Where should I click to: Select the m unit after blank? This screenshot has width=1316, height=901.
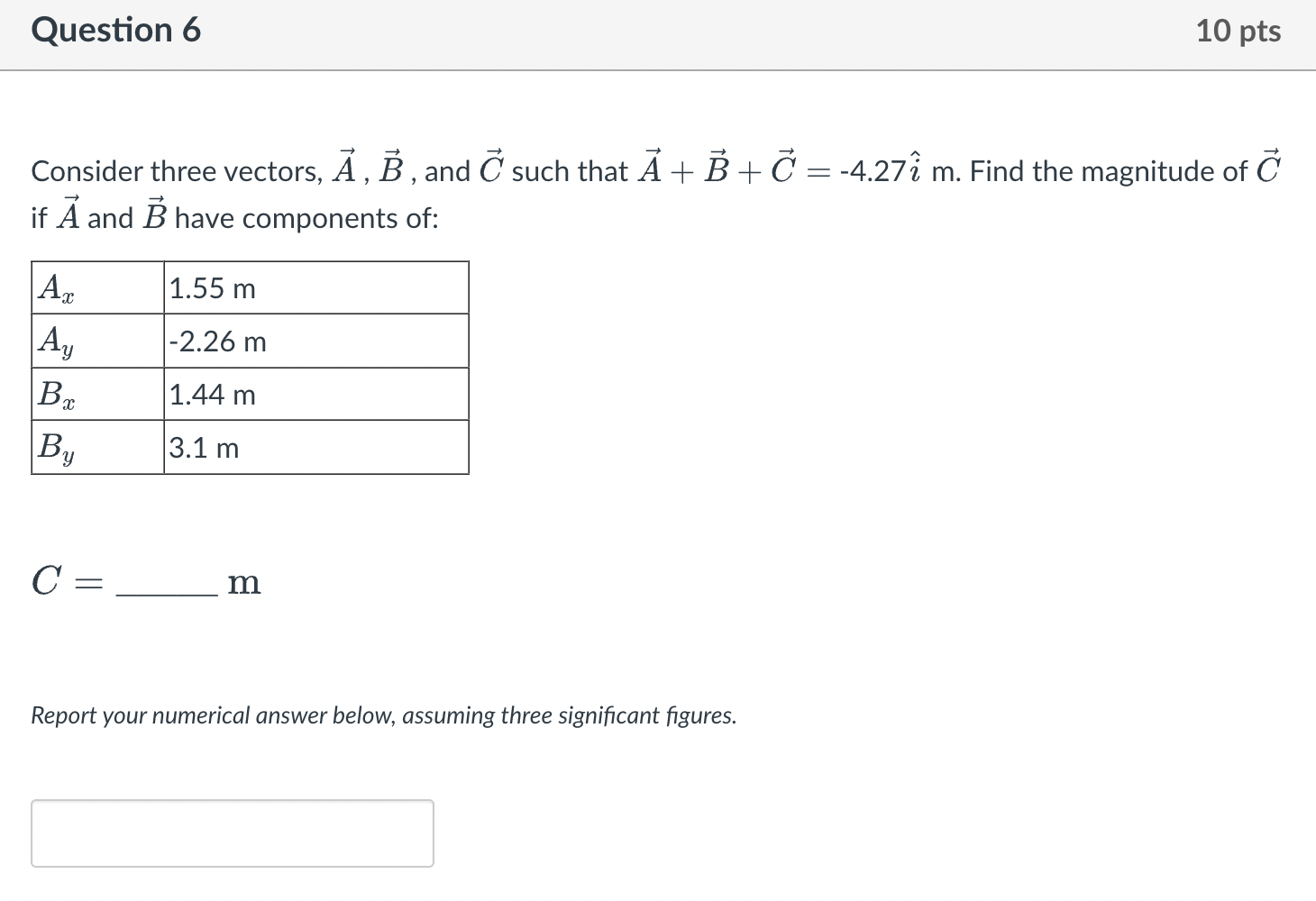pyautogui.click(x=244, y=582)
